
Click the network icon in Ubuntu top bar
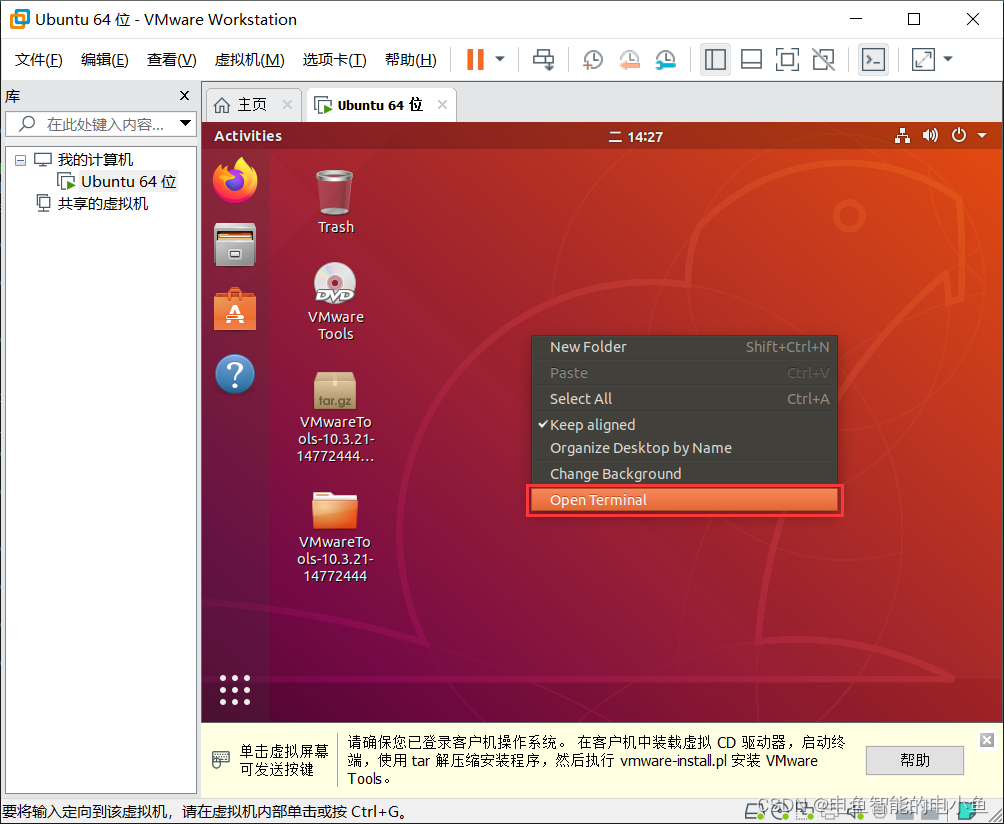[902, 136]
